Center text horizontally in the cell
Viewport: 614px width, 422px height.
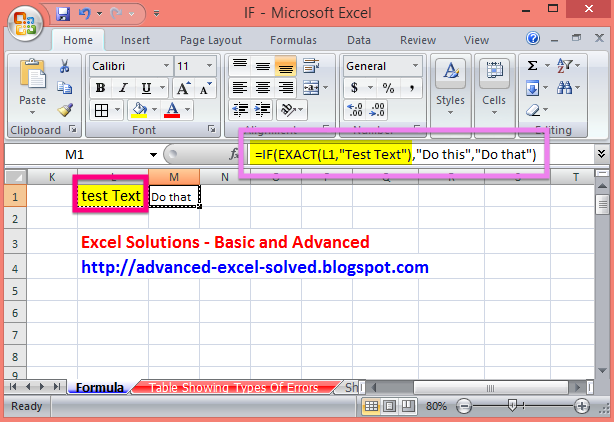point(263,88)
